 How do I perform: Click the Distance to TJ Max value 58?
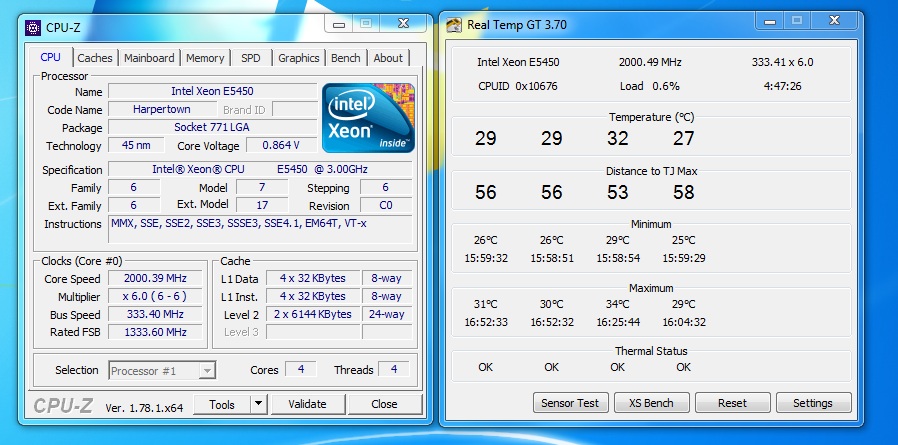[x=683, y=192]
